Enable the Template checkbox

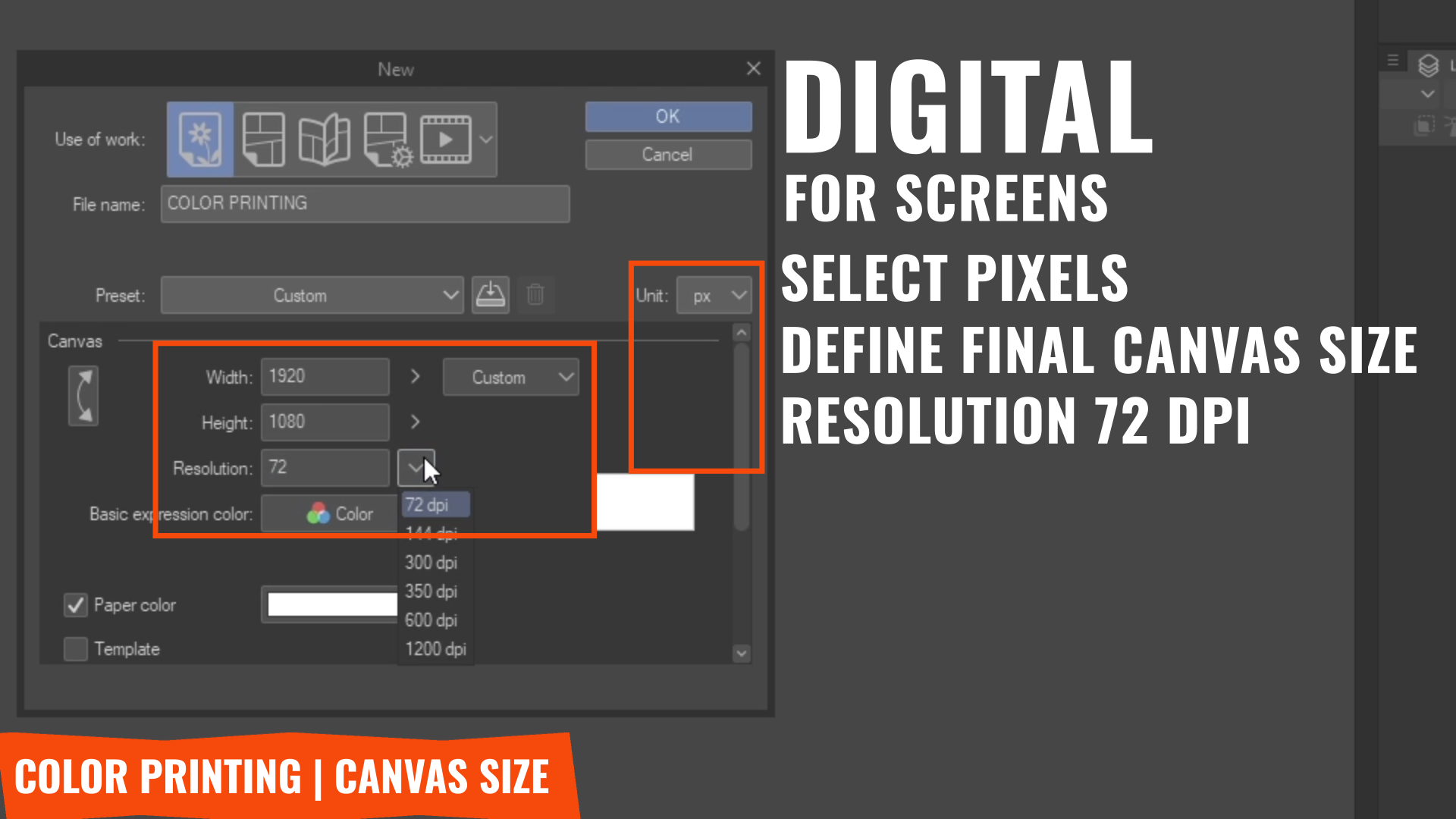76,649
